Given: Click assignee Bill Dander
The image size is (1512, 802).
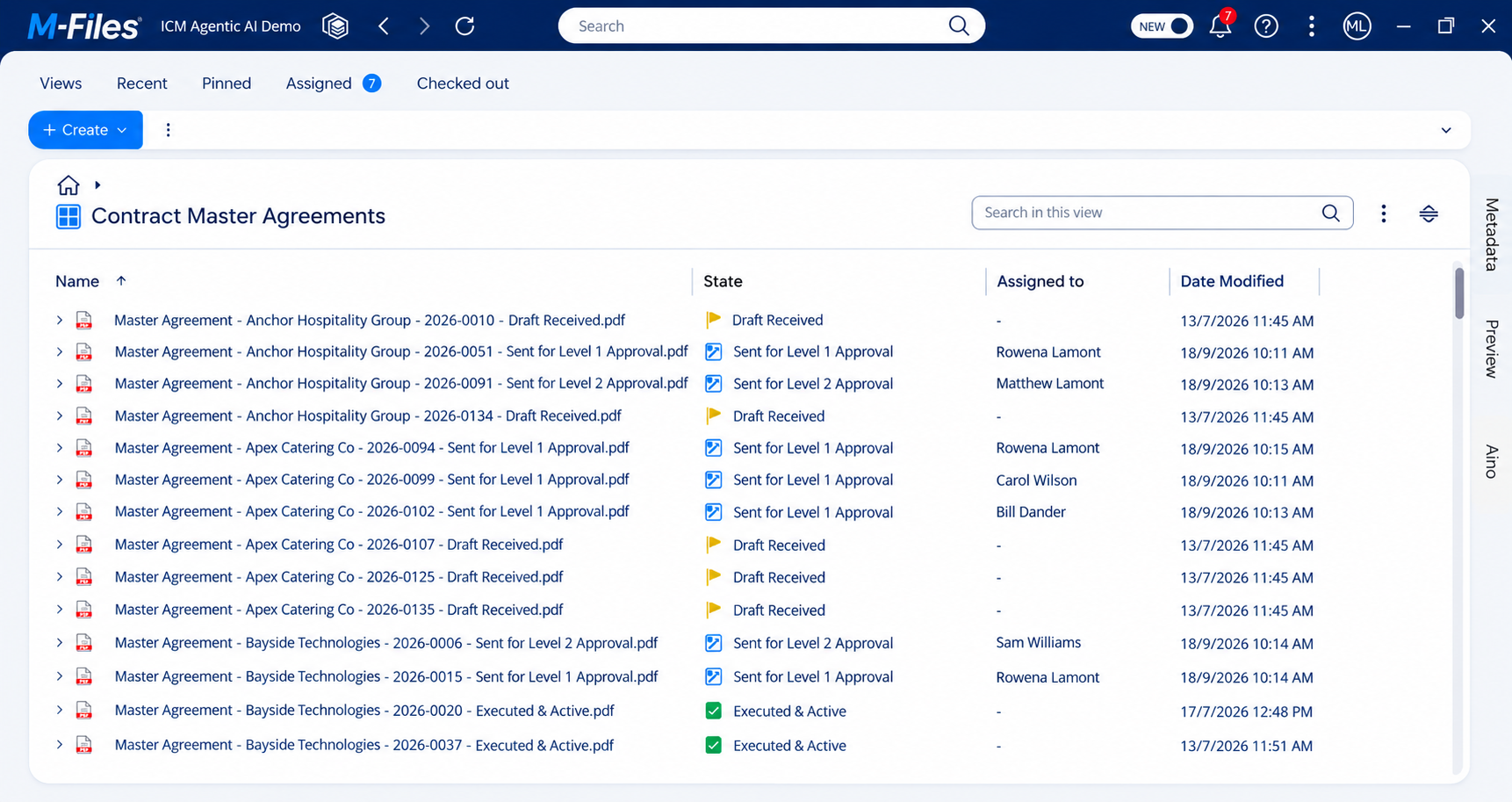Looking at the screenshot, I should tap(1031, 512).
